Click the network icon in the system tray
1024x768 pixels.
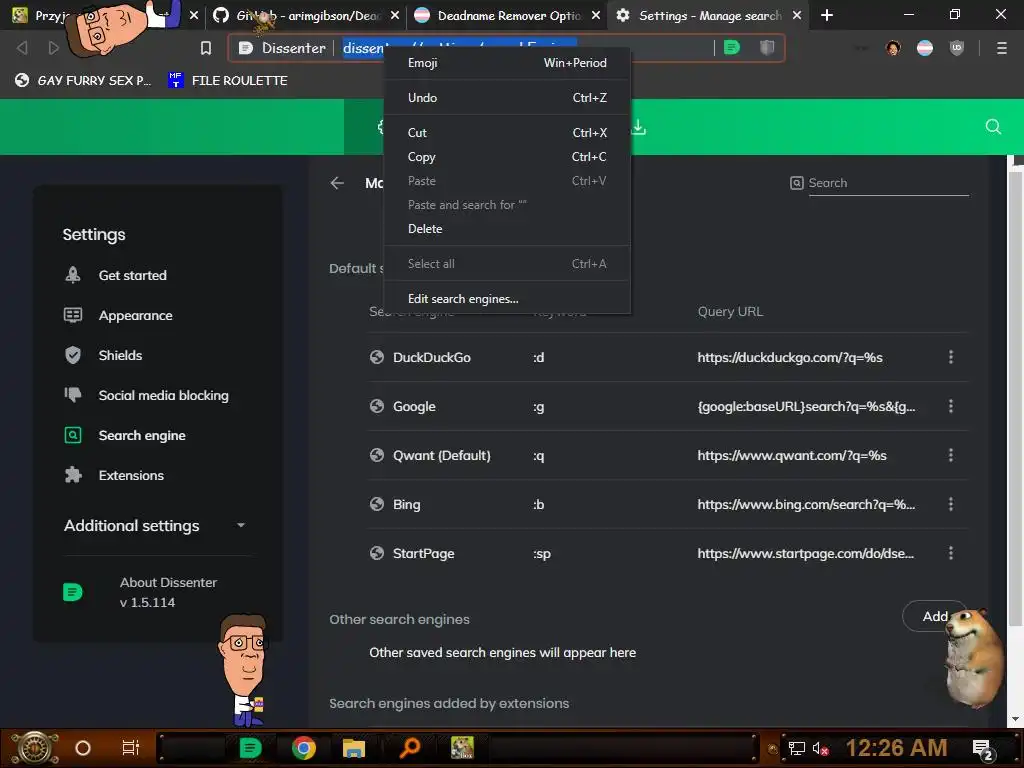797,748
